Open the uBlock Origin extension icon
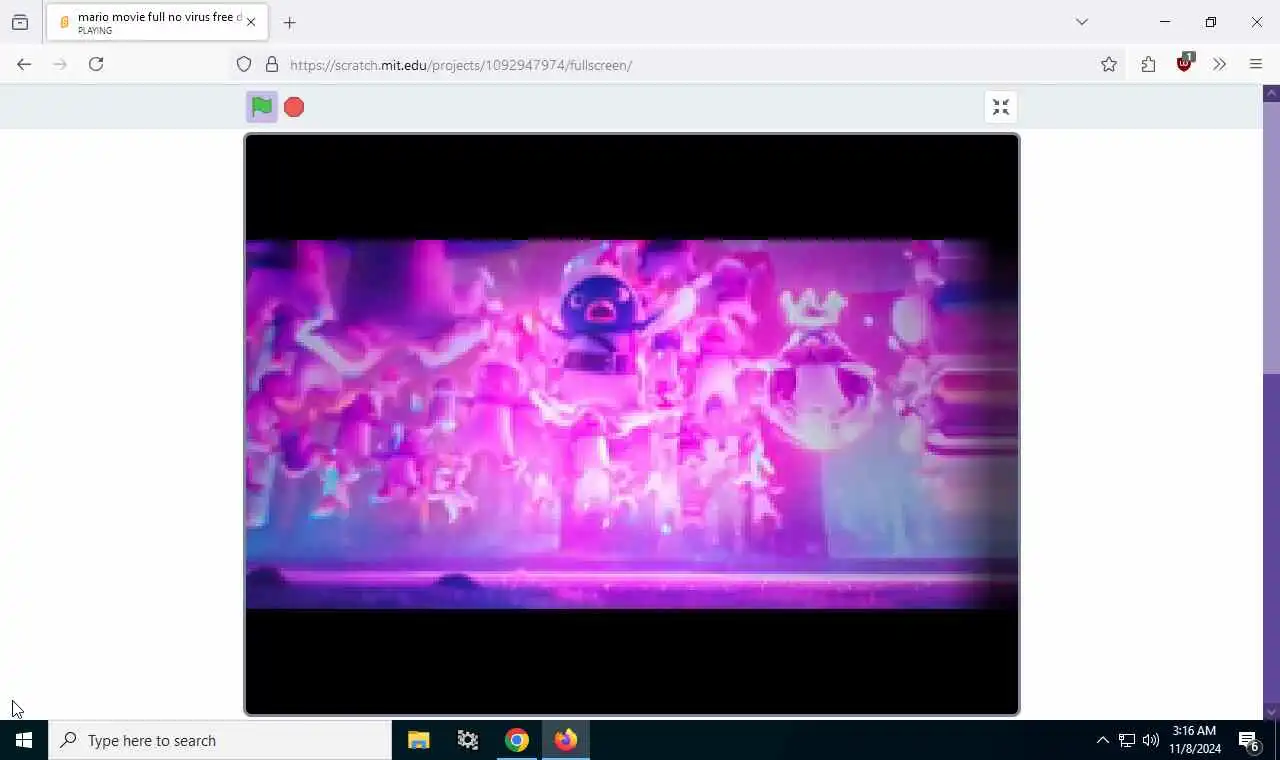 pyautogui.click(x=1185, y=64)
